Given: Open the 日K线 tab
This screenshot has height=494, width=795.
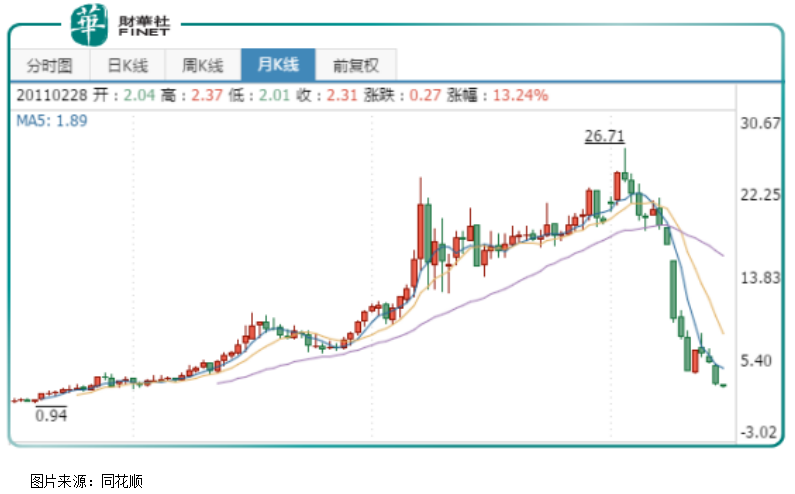Looking at the screenshot, I should 126,66.
